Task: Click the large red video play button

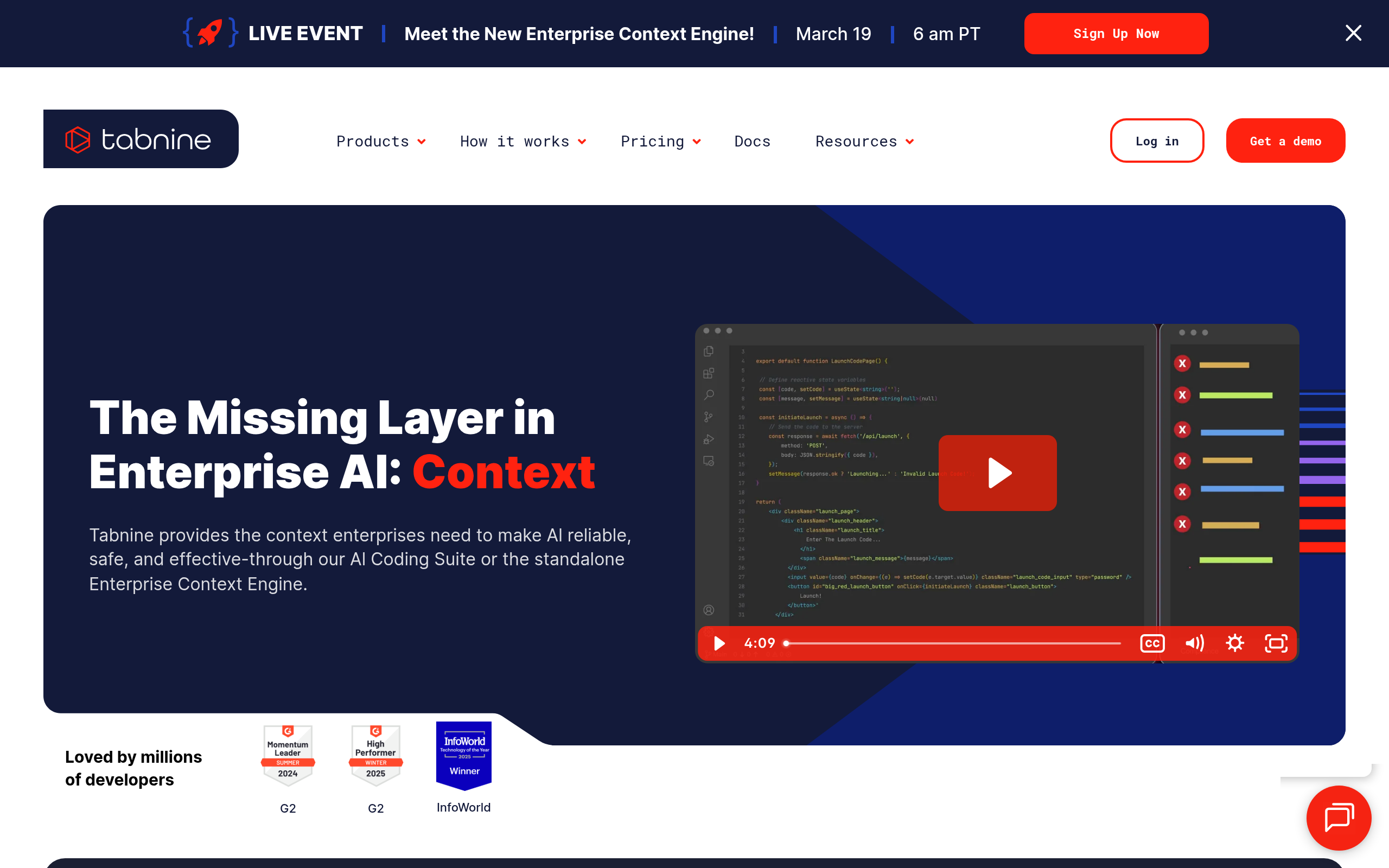Action: coord(997,473)
